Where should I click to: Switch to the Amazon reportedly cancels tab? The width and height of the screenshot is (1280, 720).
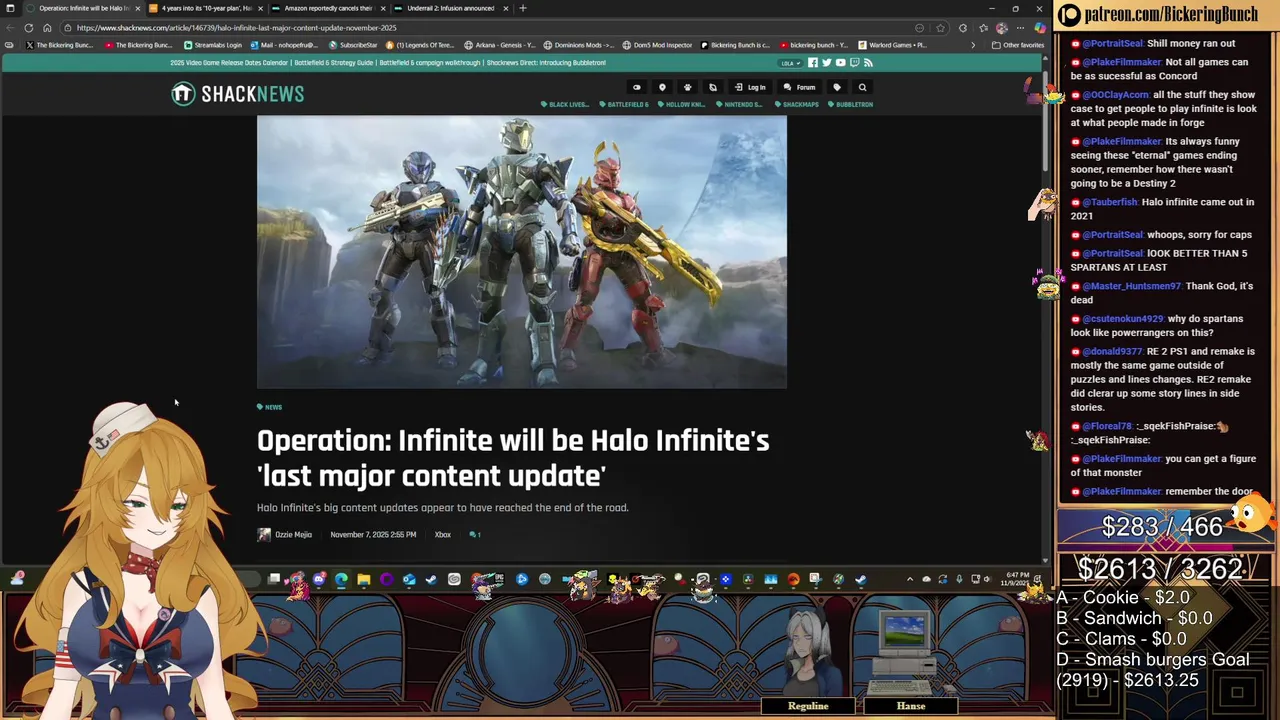pos(328,8)
